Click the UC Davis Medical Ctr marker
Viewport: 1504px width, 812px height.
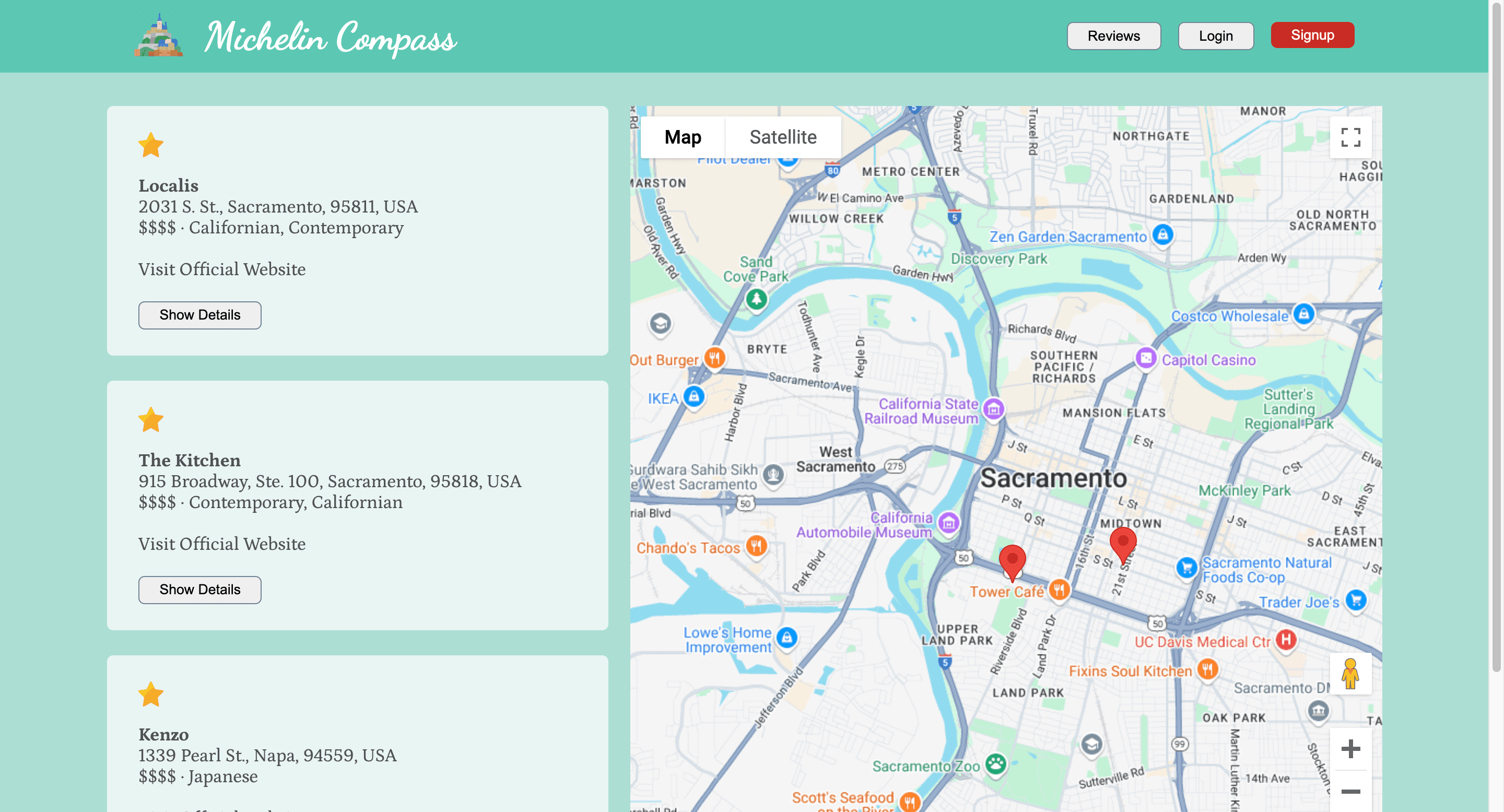[1286, 640]
